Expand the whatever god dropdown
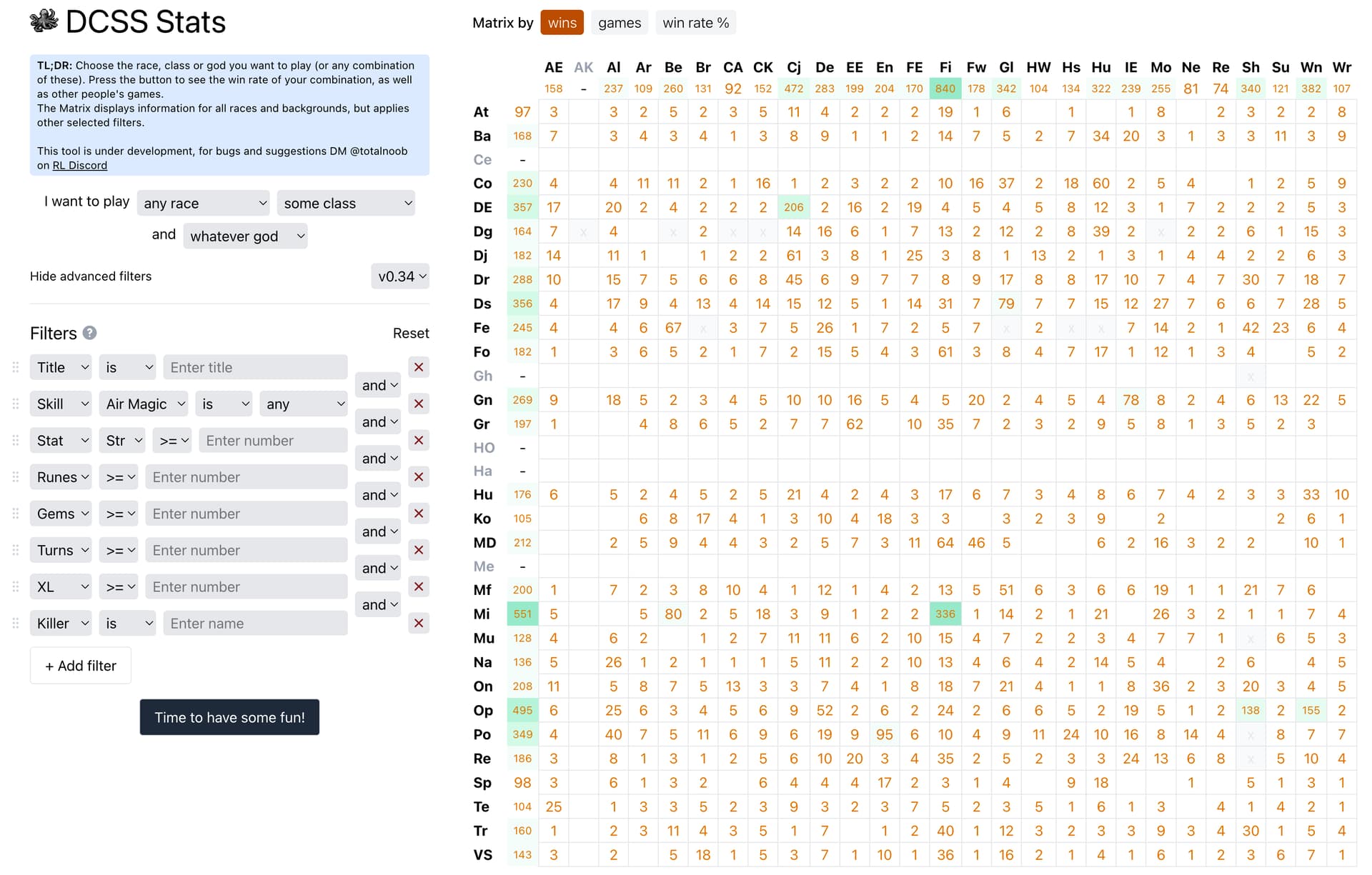The image size is (1372, 875). 245,236
